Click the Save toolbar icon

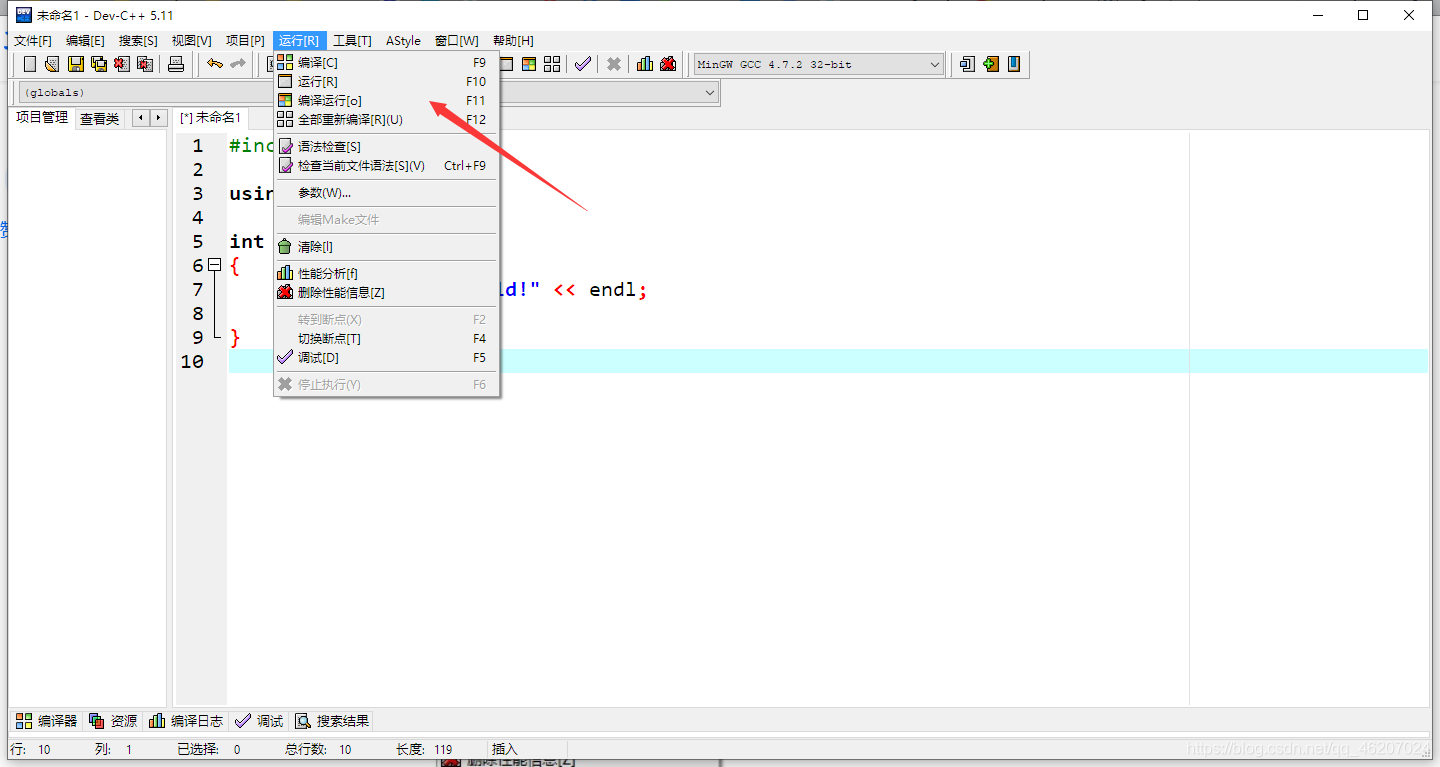(x=75, y=64)
